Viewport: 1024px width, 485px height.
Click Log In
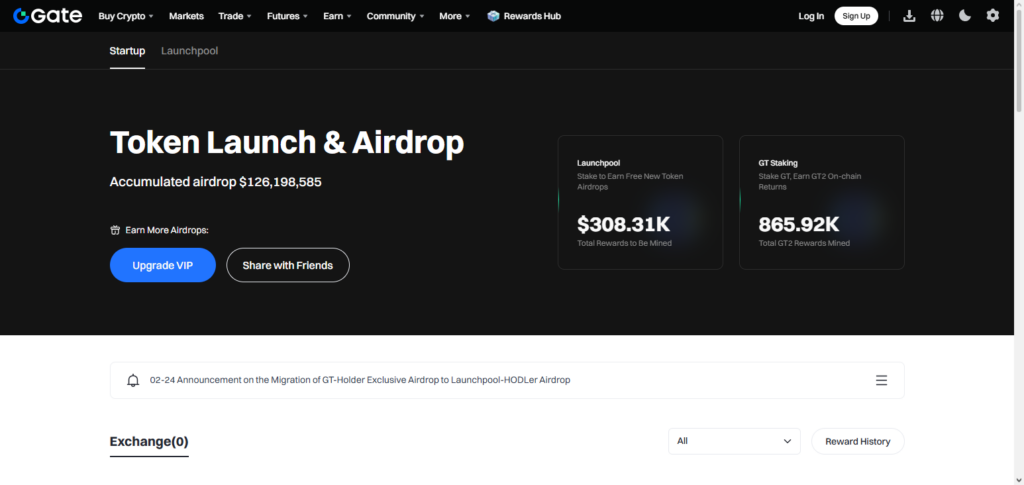pyautogui.click(x=811, y=16)
